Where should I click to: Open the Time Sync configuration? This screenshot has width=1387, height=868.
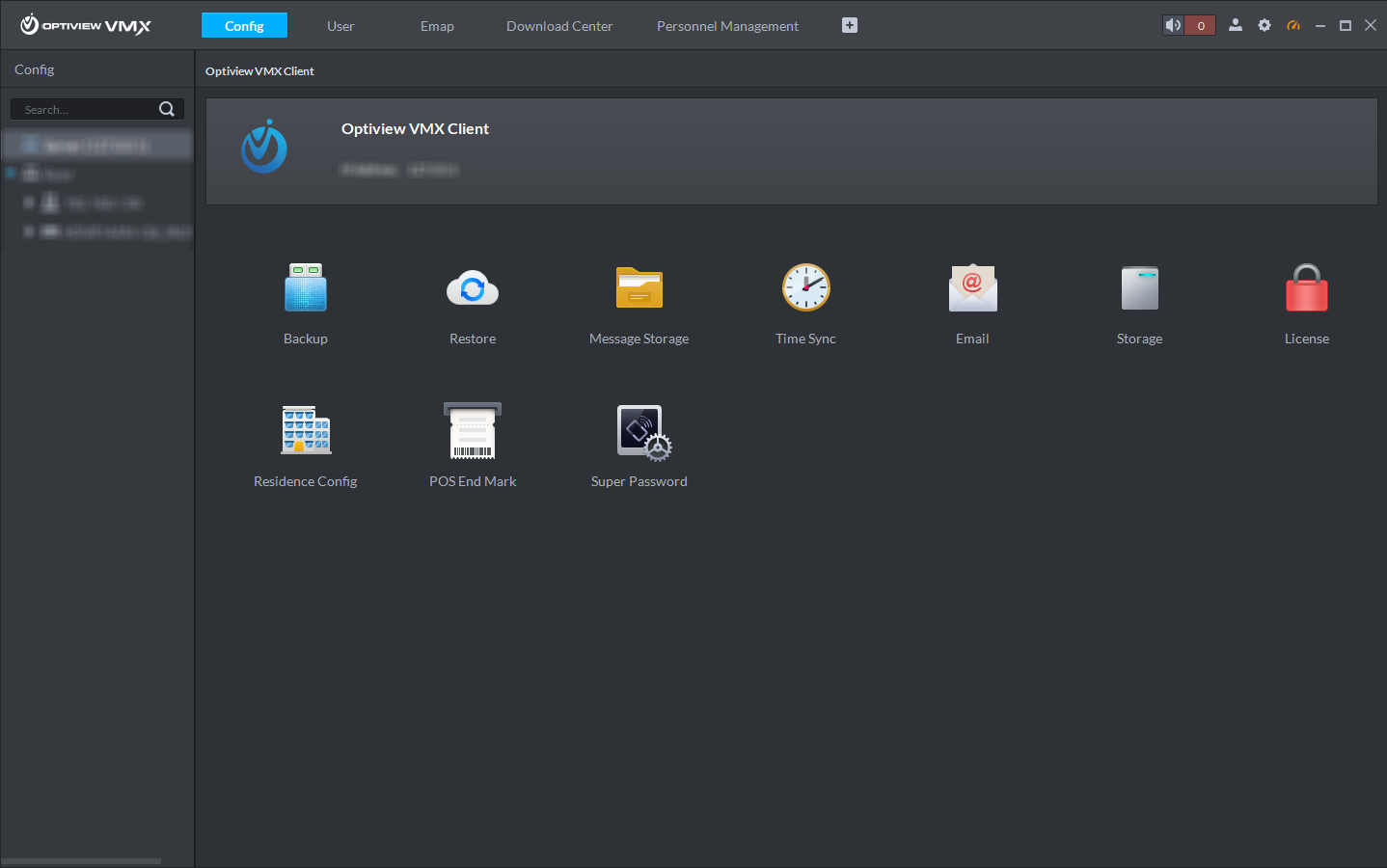click(805, 287)
